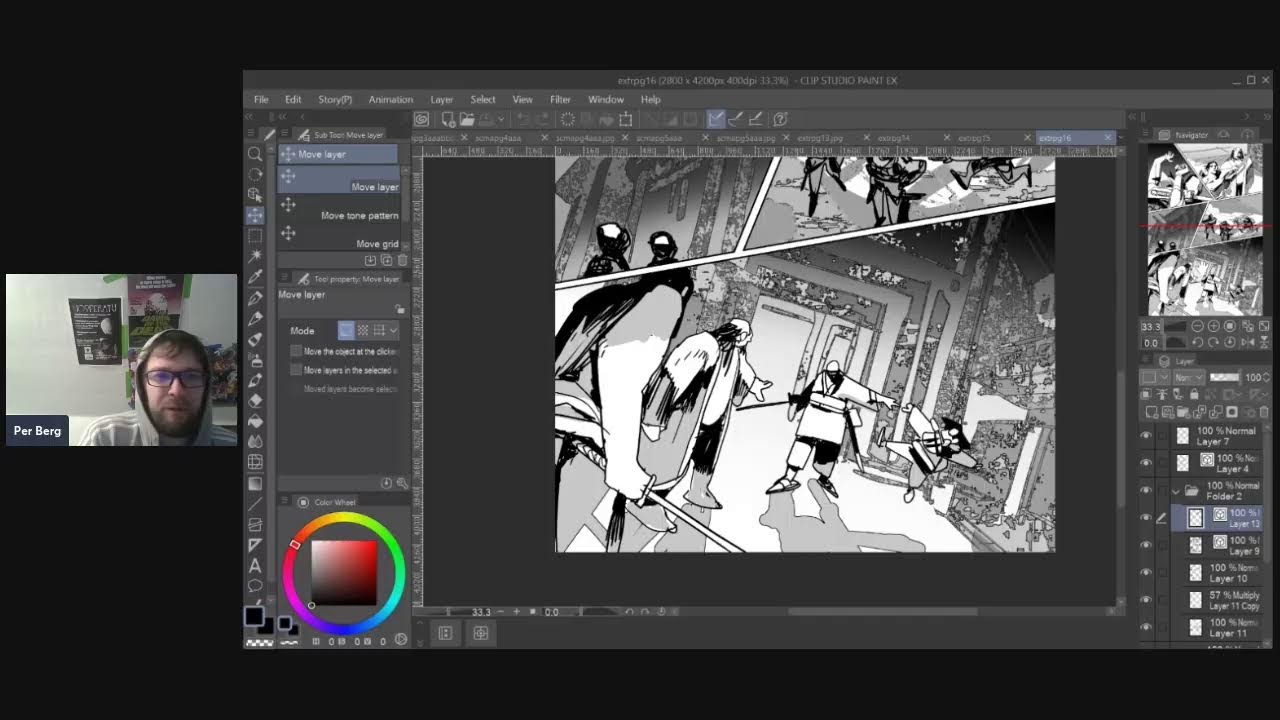Click the help question mark icon
This screenshot has width=1280, height=720.
point(781,119)
